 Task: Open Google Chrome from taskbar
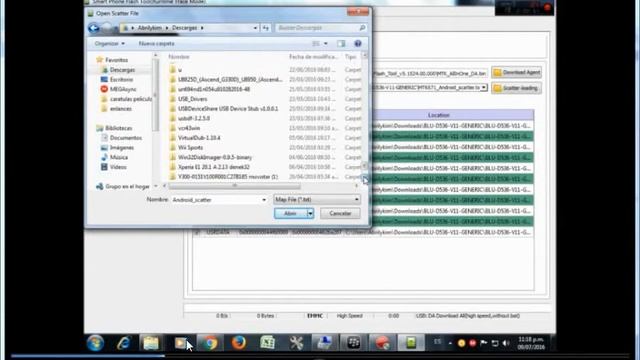click(x=210, y=343)
